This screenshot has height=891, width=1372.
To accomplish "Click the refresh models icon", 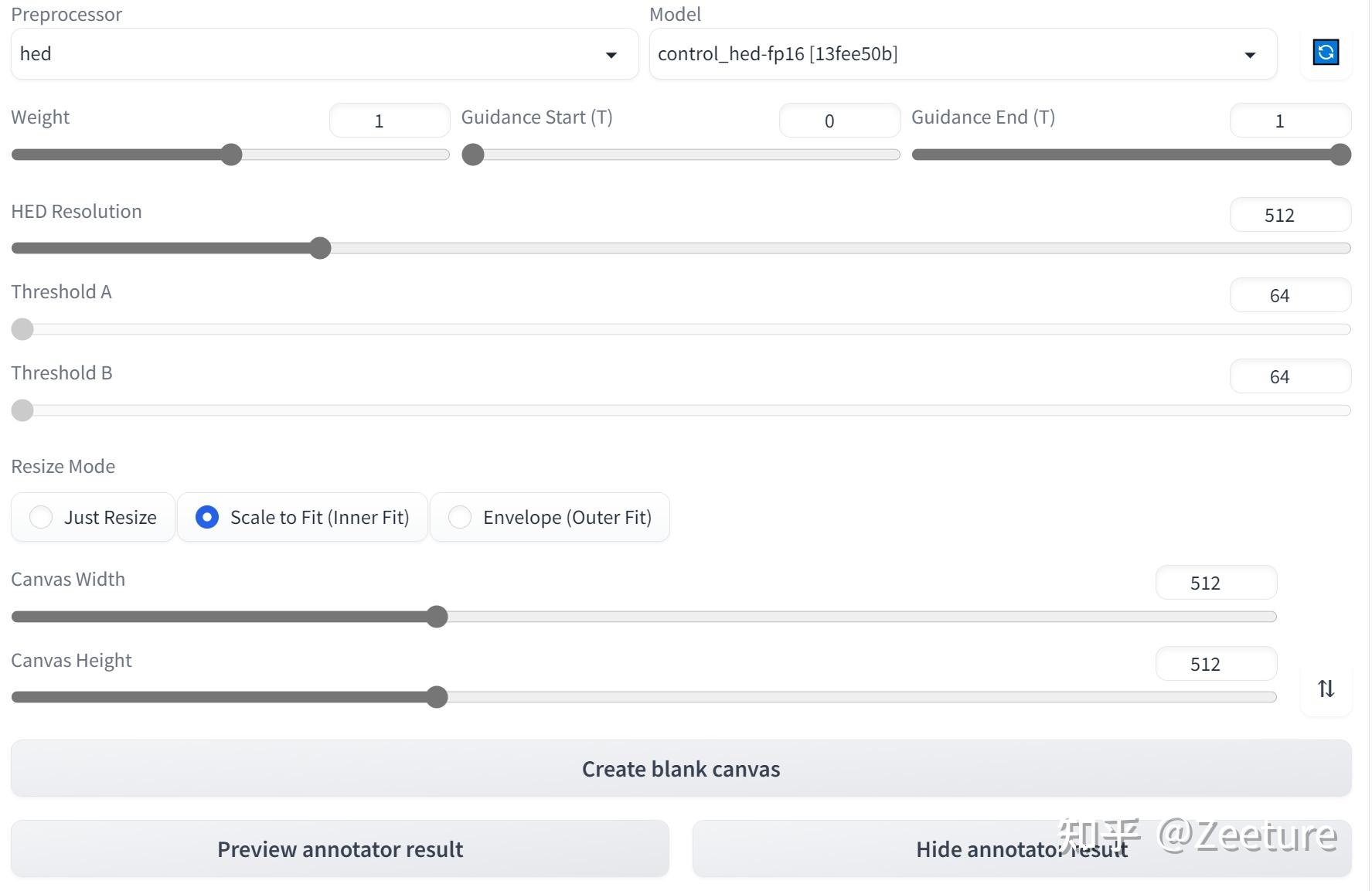I will click(x=1326, y=53).
